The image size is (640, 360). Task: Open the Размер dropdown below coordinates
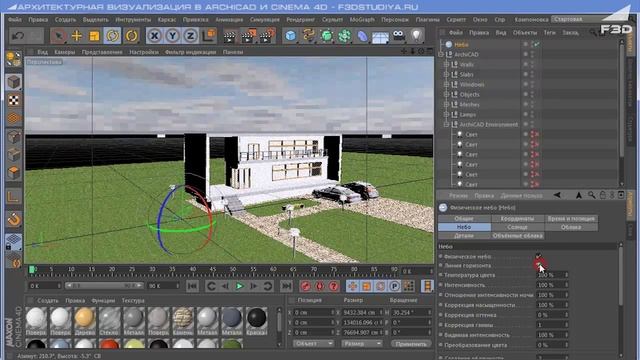click(361, 344)
